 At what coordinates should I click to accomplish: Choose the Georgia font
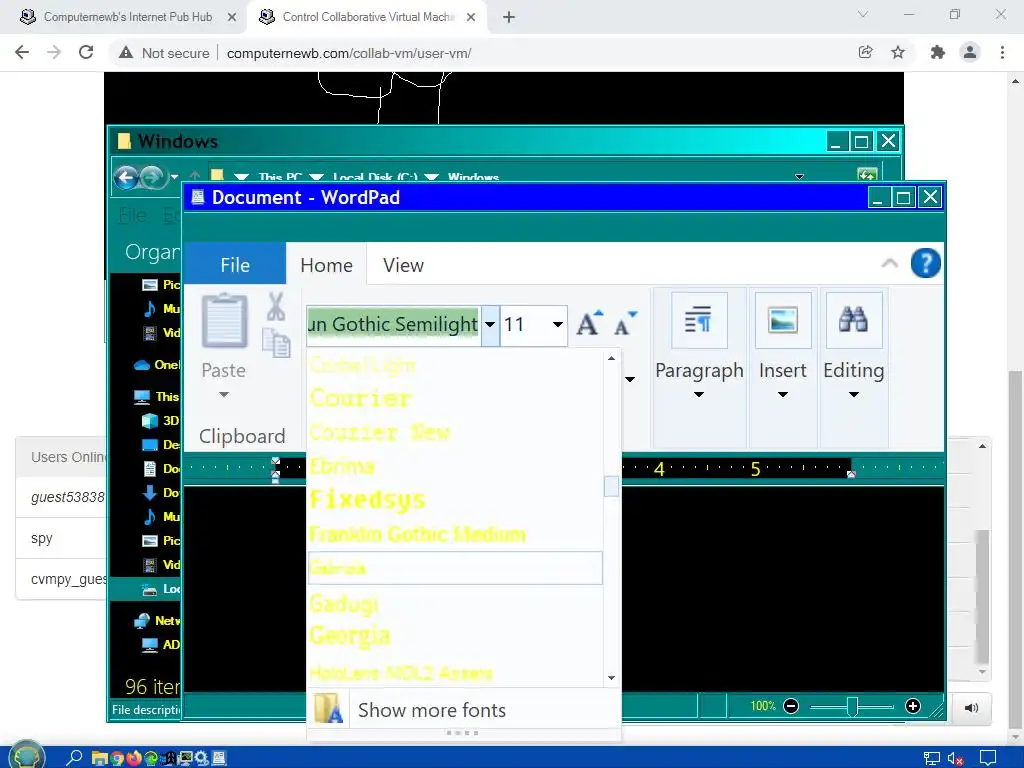(350, 635)
